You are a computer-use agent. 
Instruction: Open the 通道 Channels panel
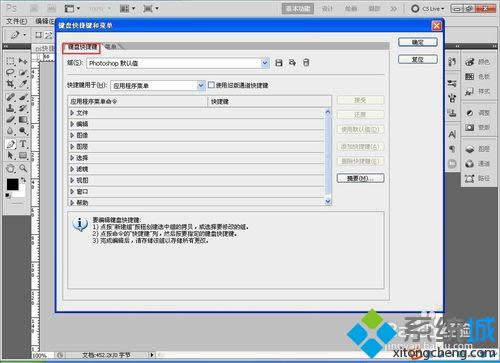(477, 164)
